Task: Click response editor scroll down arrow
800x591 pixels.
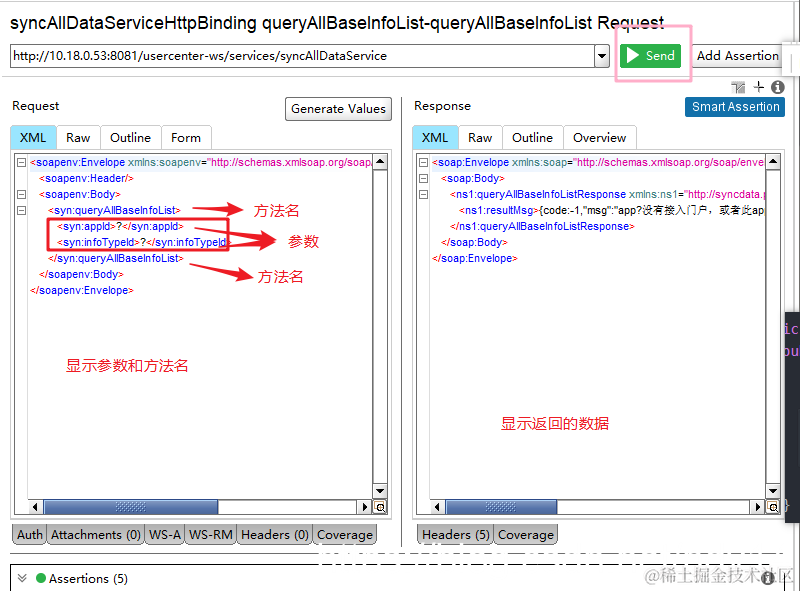Action: pos(773,491)
